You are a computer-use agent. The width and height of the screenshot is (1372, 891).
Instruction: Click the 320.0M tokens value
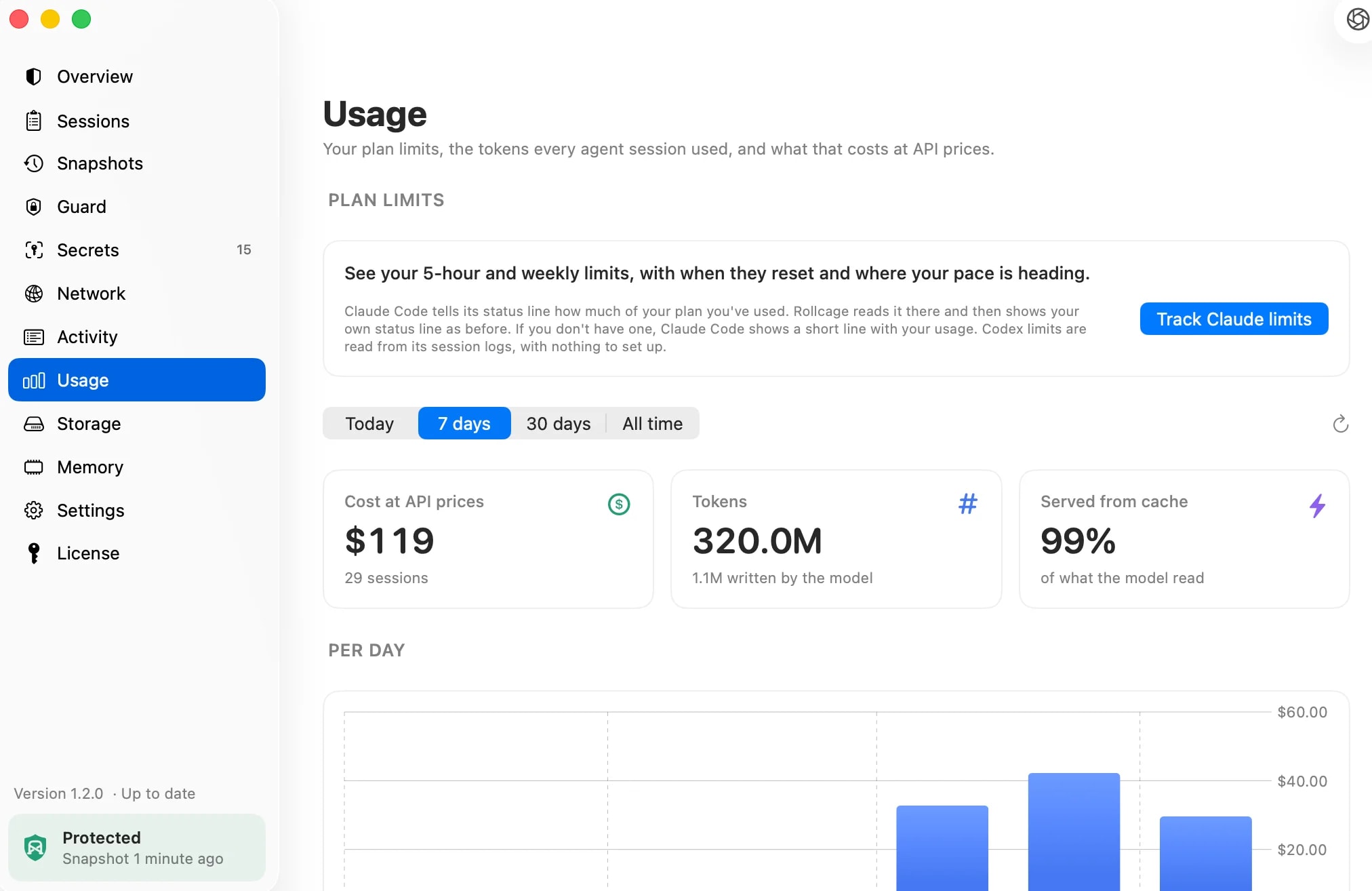coord(757,541)
